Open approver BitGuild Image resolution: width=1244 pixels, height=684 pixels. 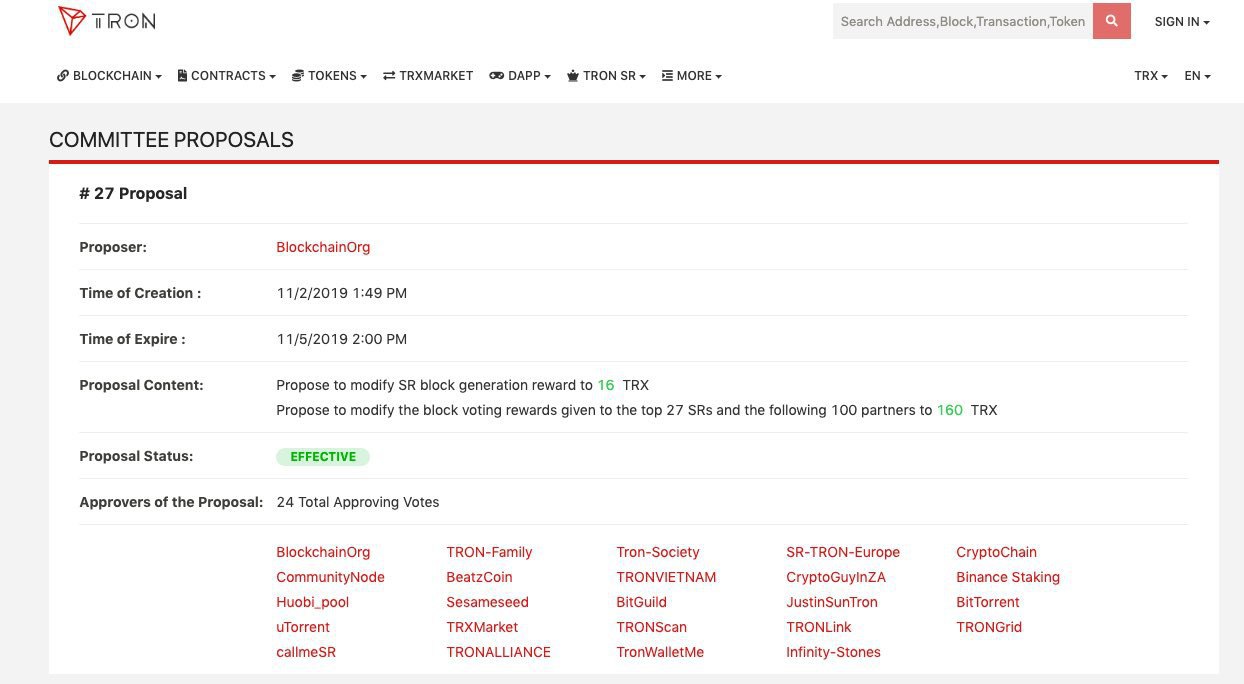point(641,602)
